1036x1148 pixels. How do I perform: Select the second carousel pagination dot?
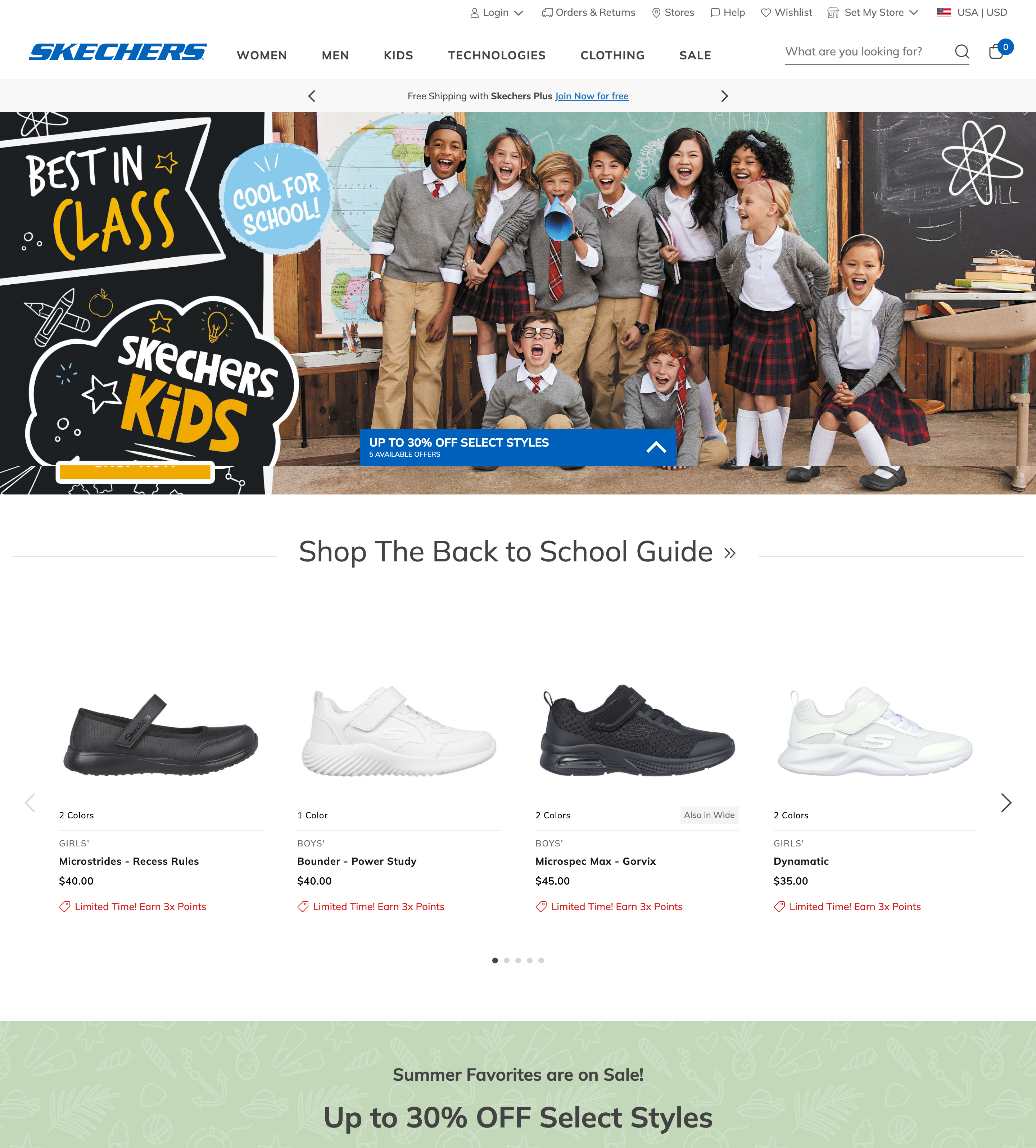[507, 960]
